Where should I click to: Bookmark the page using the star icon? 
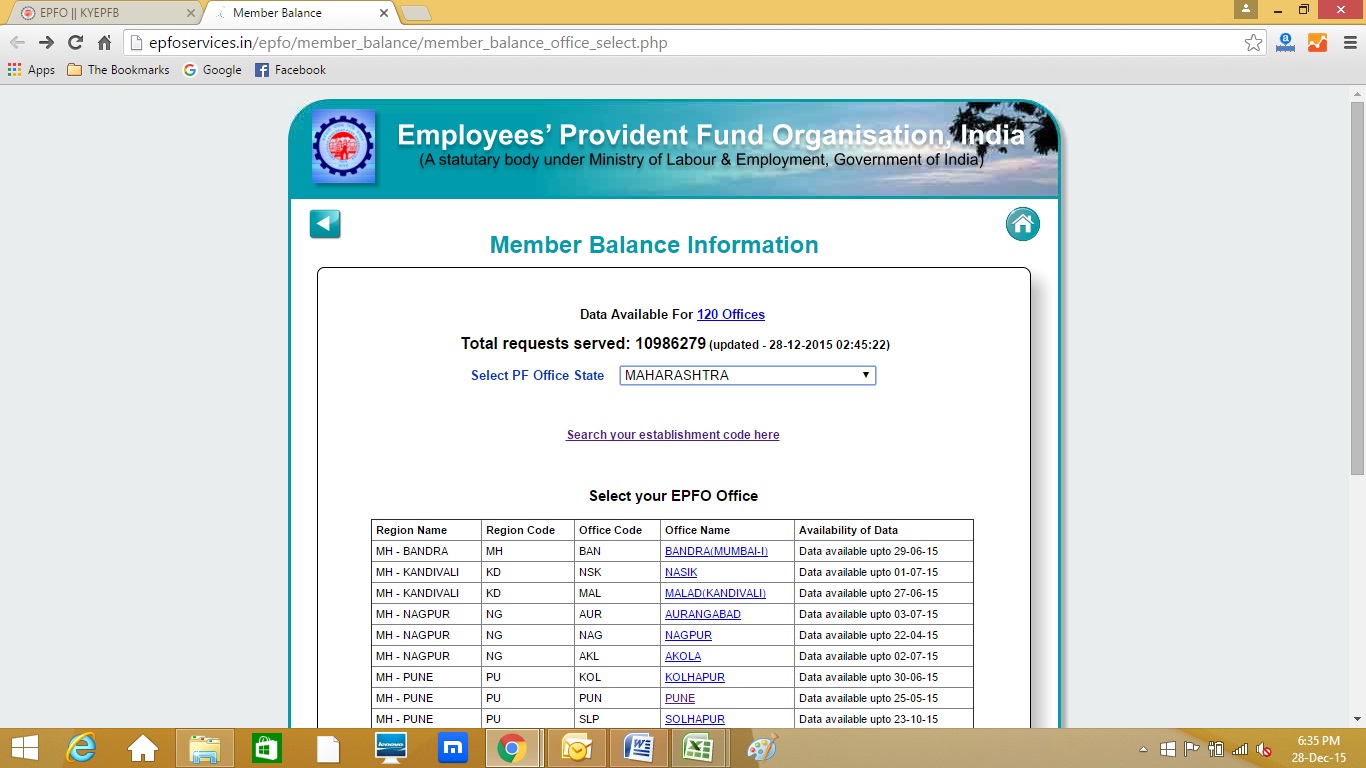(1253, 42)
